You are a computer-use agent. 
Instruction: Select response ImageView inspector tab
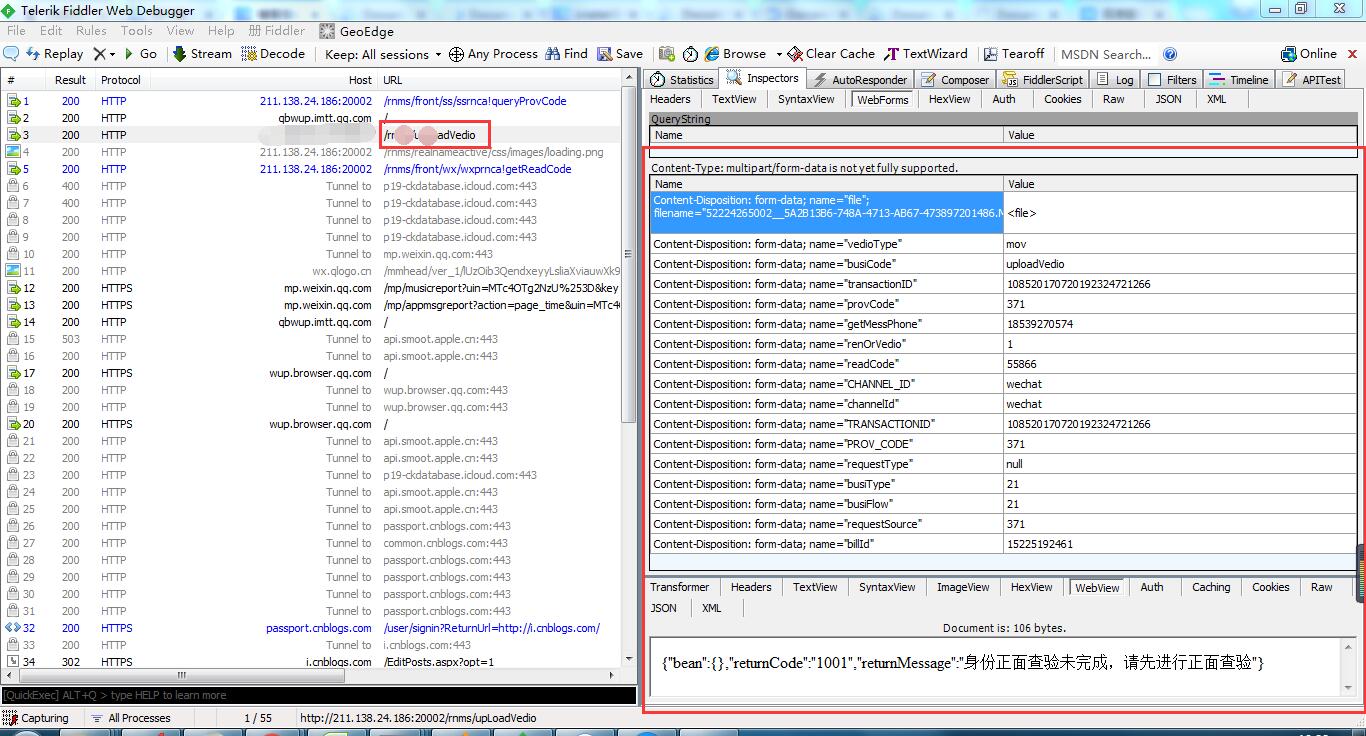coord(963,587)
